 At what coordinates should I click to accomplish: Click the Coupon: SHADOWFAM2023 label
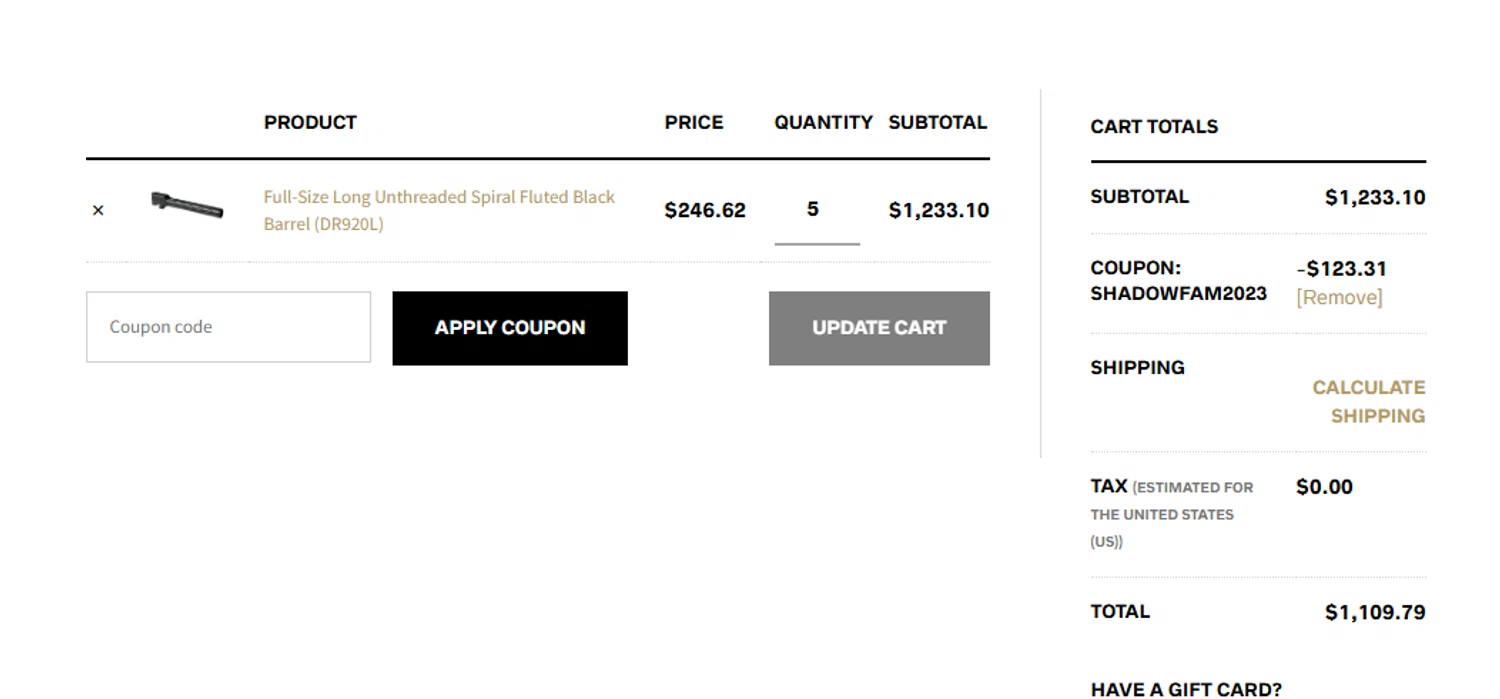click(1178, 281)
